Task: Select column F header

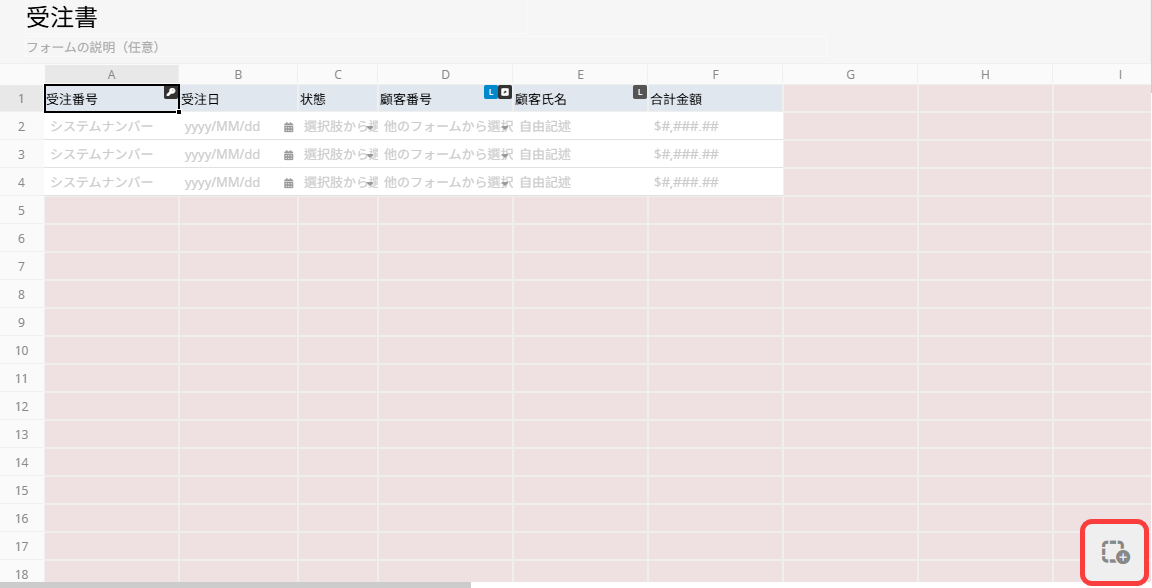Action: coord(715,75)
